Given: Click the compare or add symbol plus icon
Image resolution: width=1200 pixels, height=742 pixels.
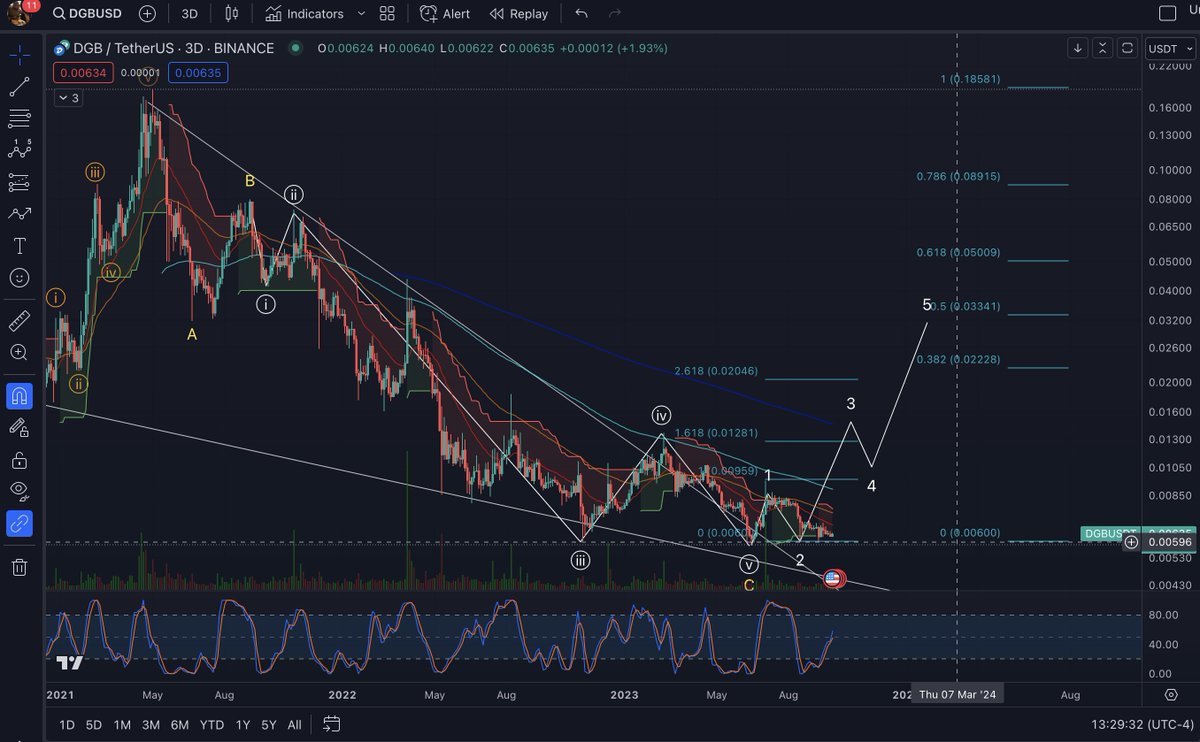Looking at the screenshot, I should point(148,13).
